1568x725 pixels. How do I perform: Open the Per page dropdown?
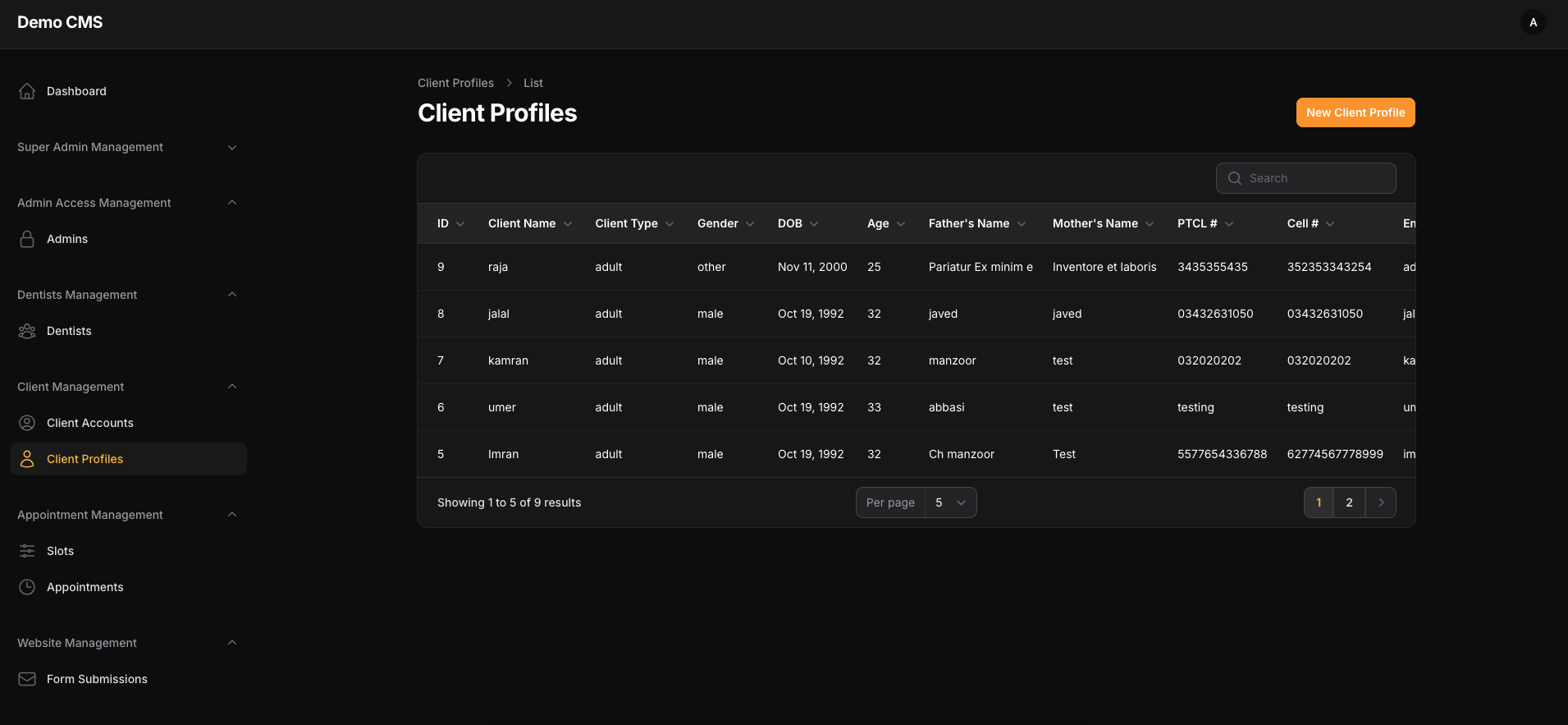click(x=949, y=502)
